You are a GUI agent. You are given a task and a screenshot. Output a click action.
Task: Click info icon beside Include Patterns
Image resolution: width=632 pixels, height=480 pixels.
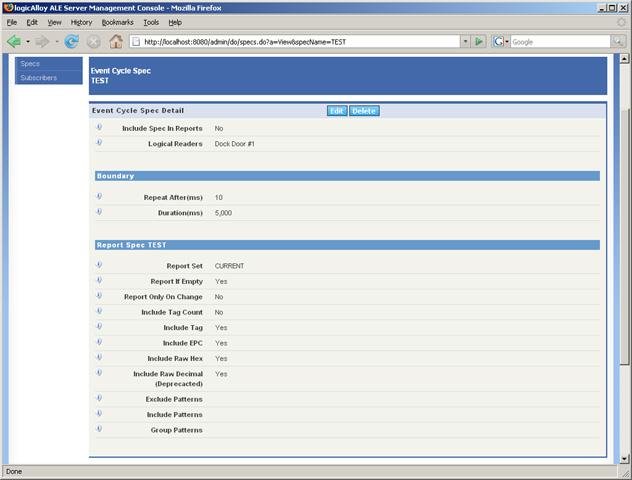coord(99,414)
